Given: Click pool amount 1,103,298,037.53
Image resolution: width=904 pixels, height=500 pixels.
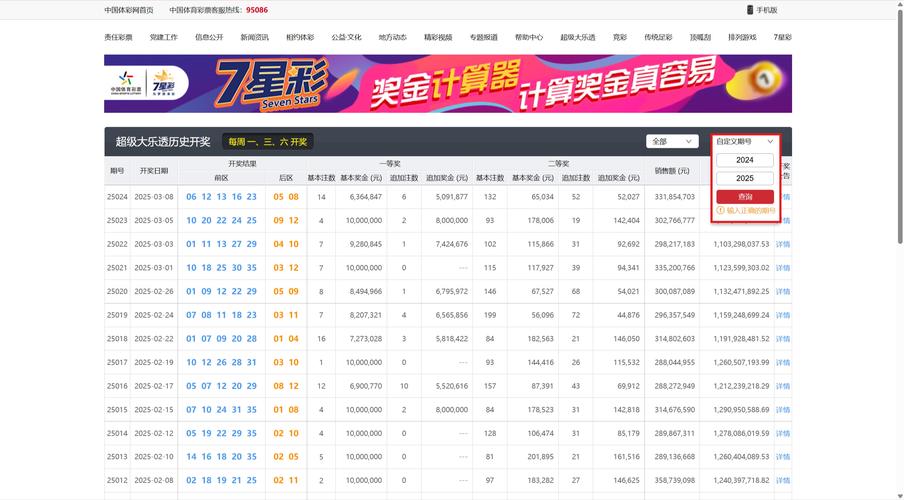Looking at the screenshot, I should [741, 244].
